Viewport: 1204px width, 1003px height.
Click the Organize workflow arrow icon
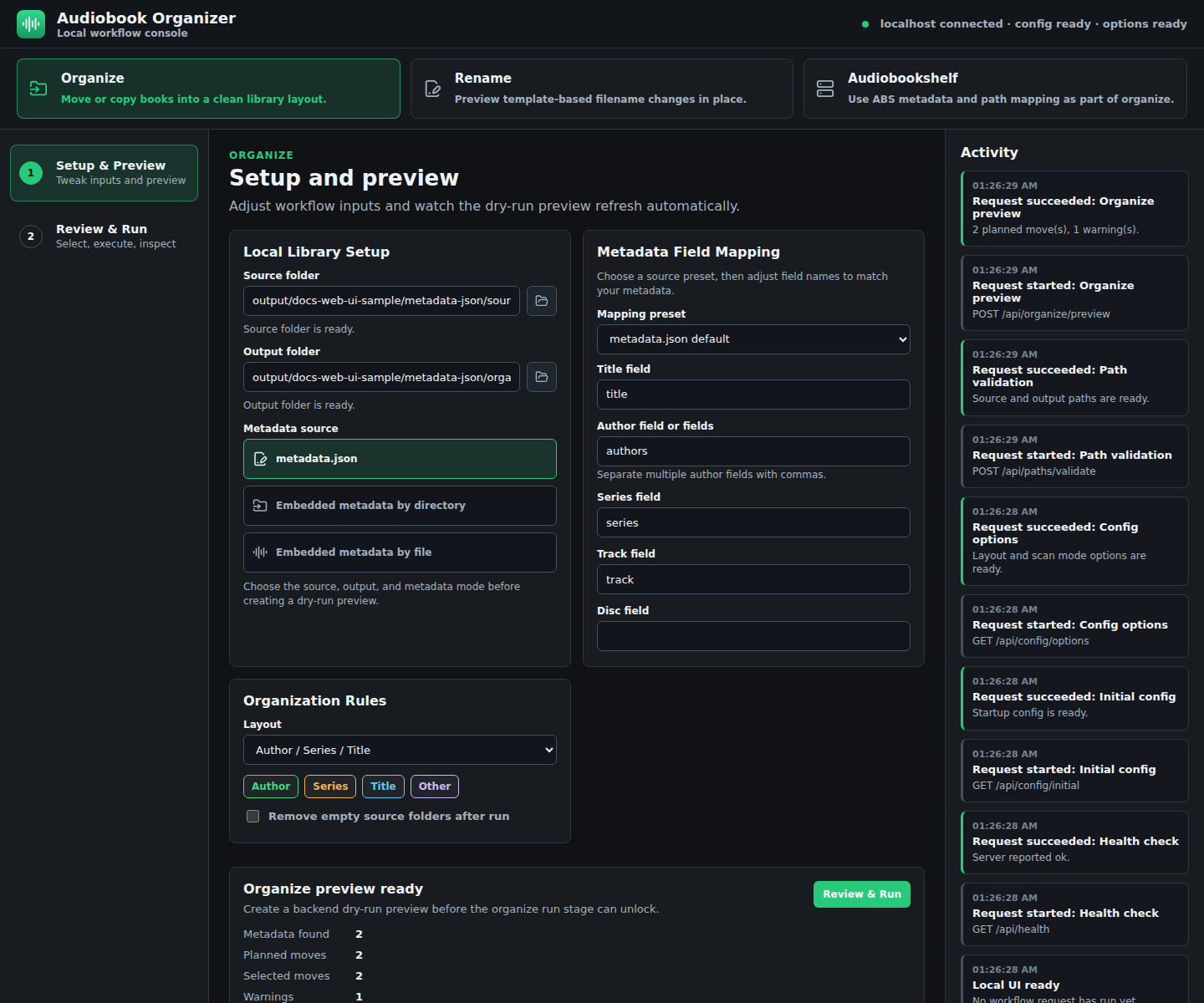[38, 89]
